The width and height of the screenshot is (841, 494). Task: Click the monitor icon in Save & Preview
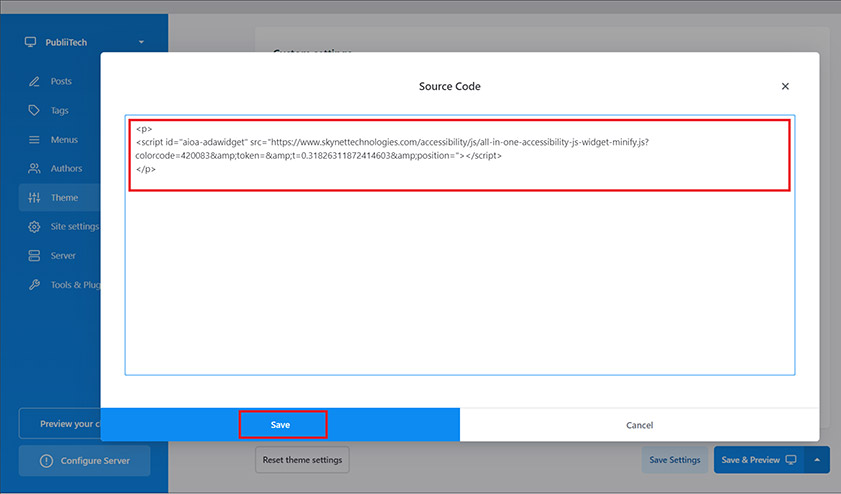[791, 460]
